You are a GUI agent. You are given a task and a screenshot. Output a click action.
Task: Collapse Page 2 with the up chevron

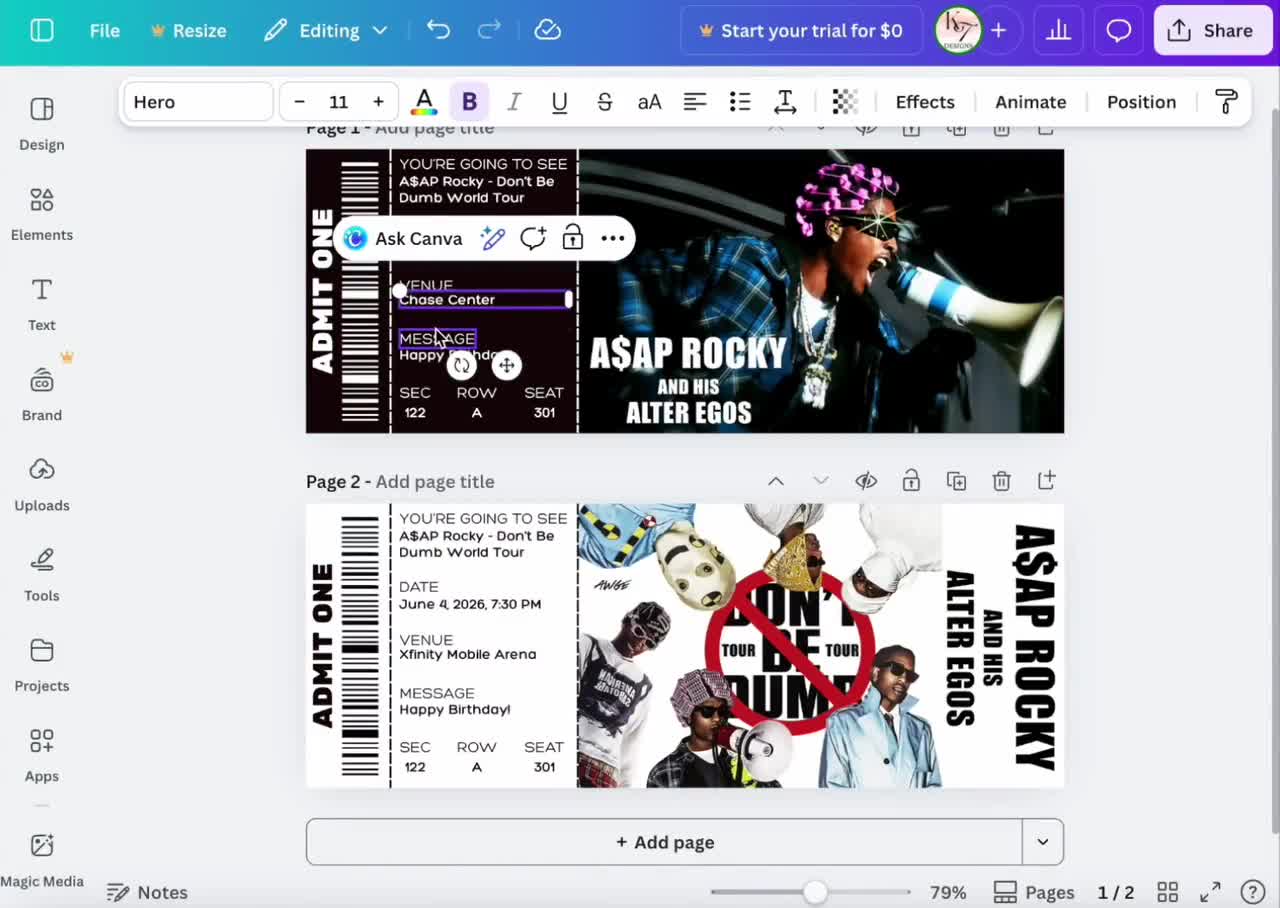coord(776,481)
